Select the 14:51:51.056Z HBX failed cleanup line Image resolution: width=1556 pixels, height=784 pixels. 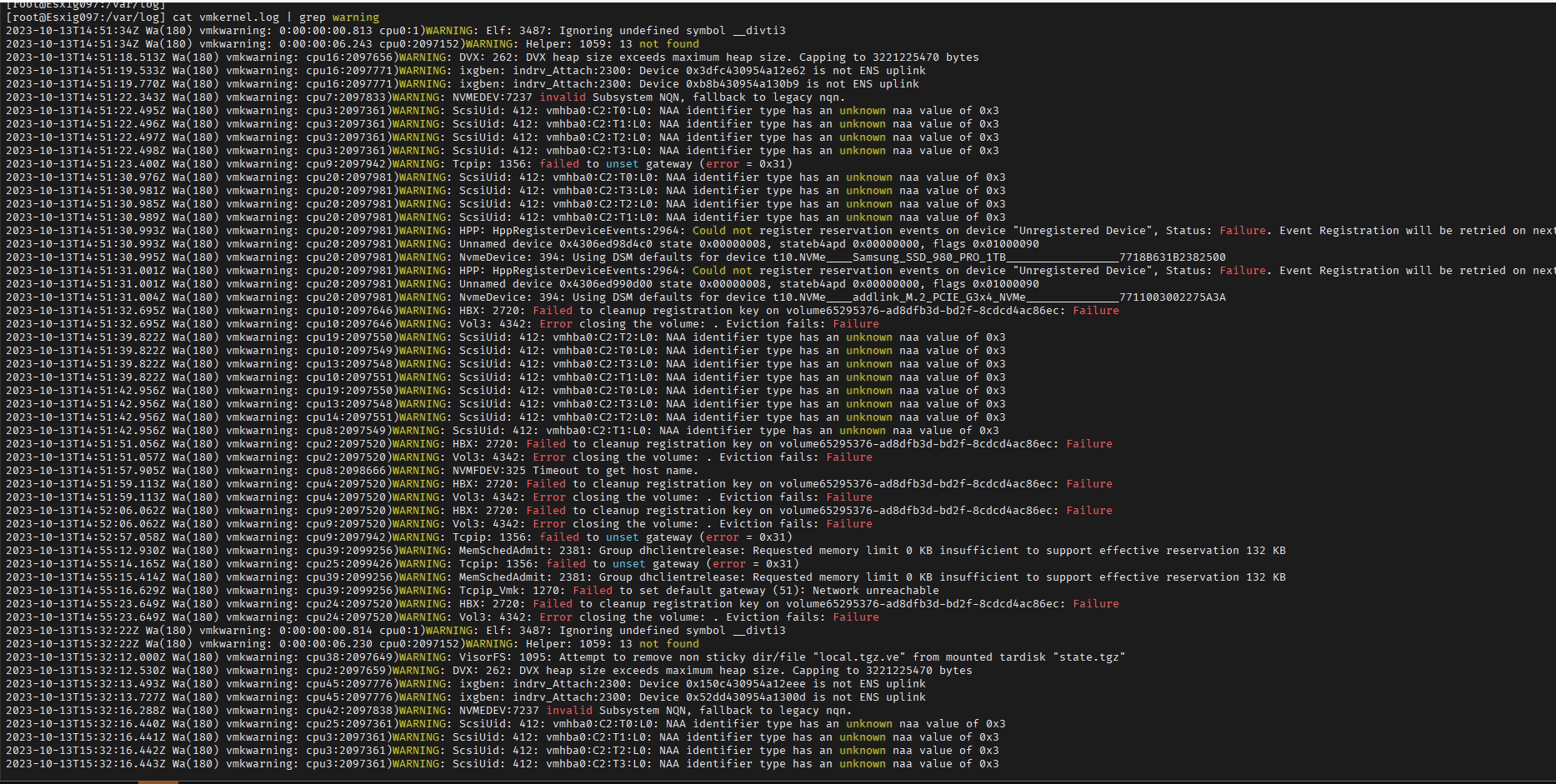click(x=559, y=444)
